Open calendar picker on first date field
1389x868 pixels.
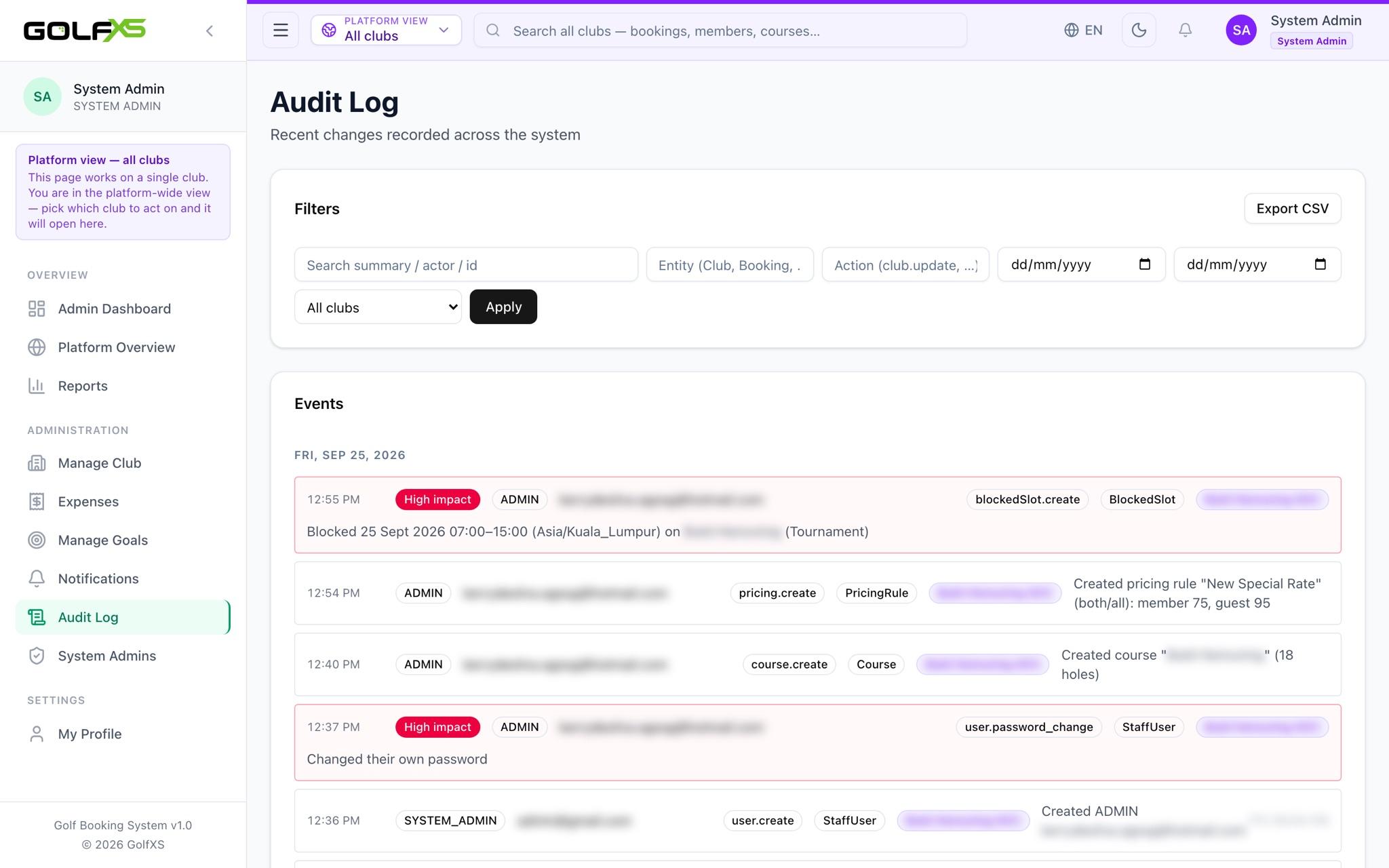1145,264
